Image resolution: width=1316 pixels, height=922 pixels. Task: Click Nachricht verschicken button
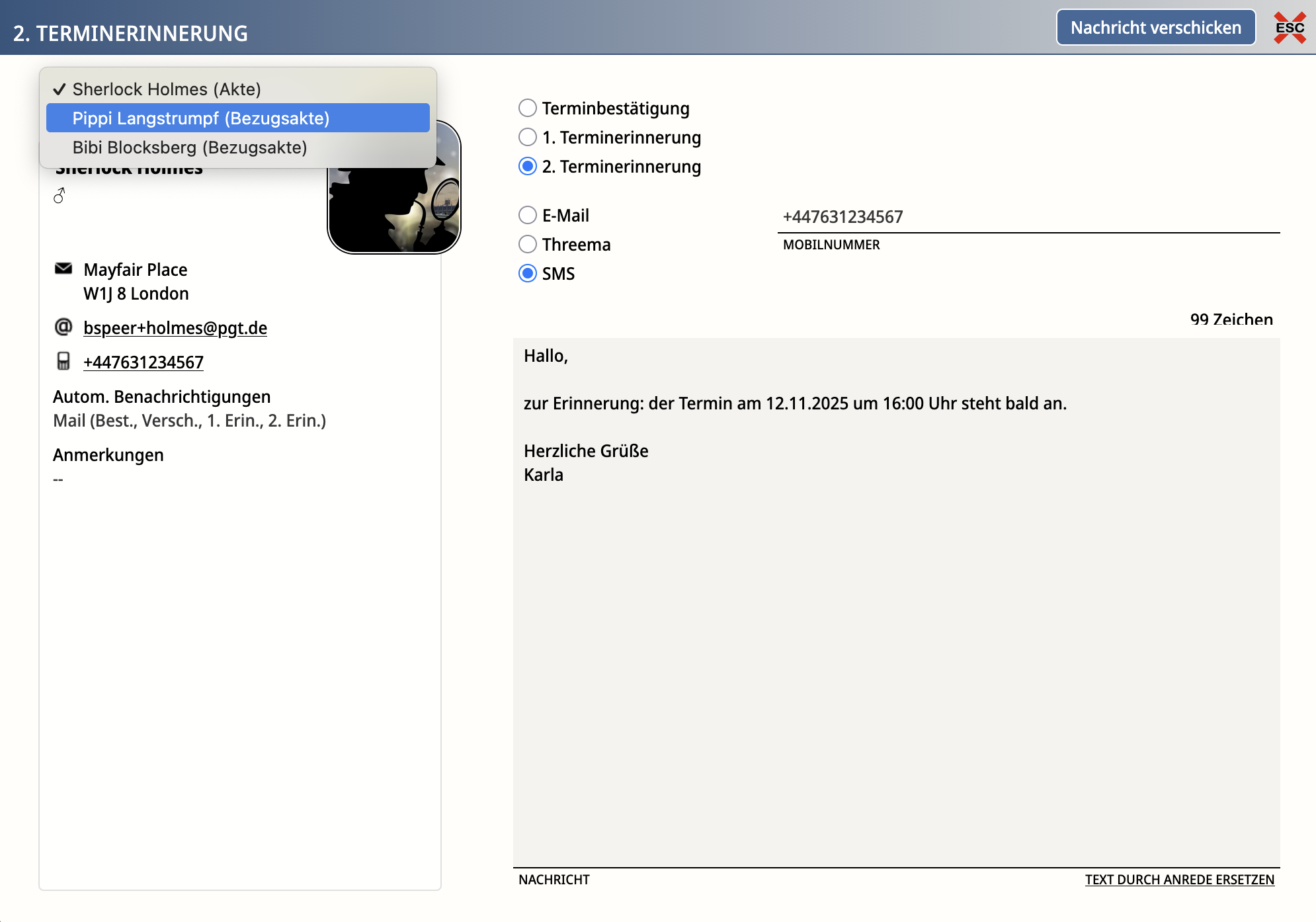pos(1155,28)
